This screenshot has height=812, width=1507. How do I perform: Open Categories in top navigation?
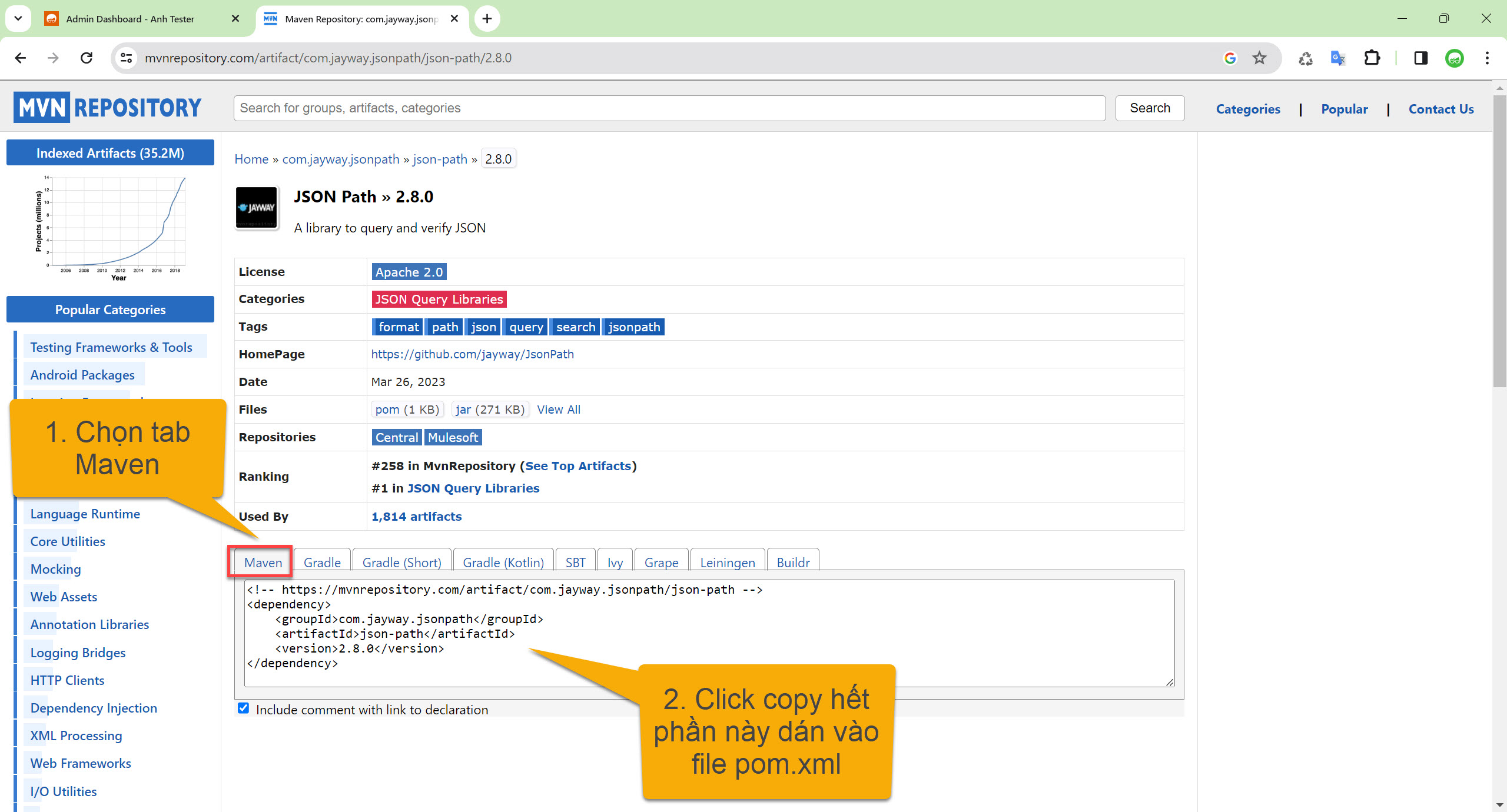1248,109
